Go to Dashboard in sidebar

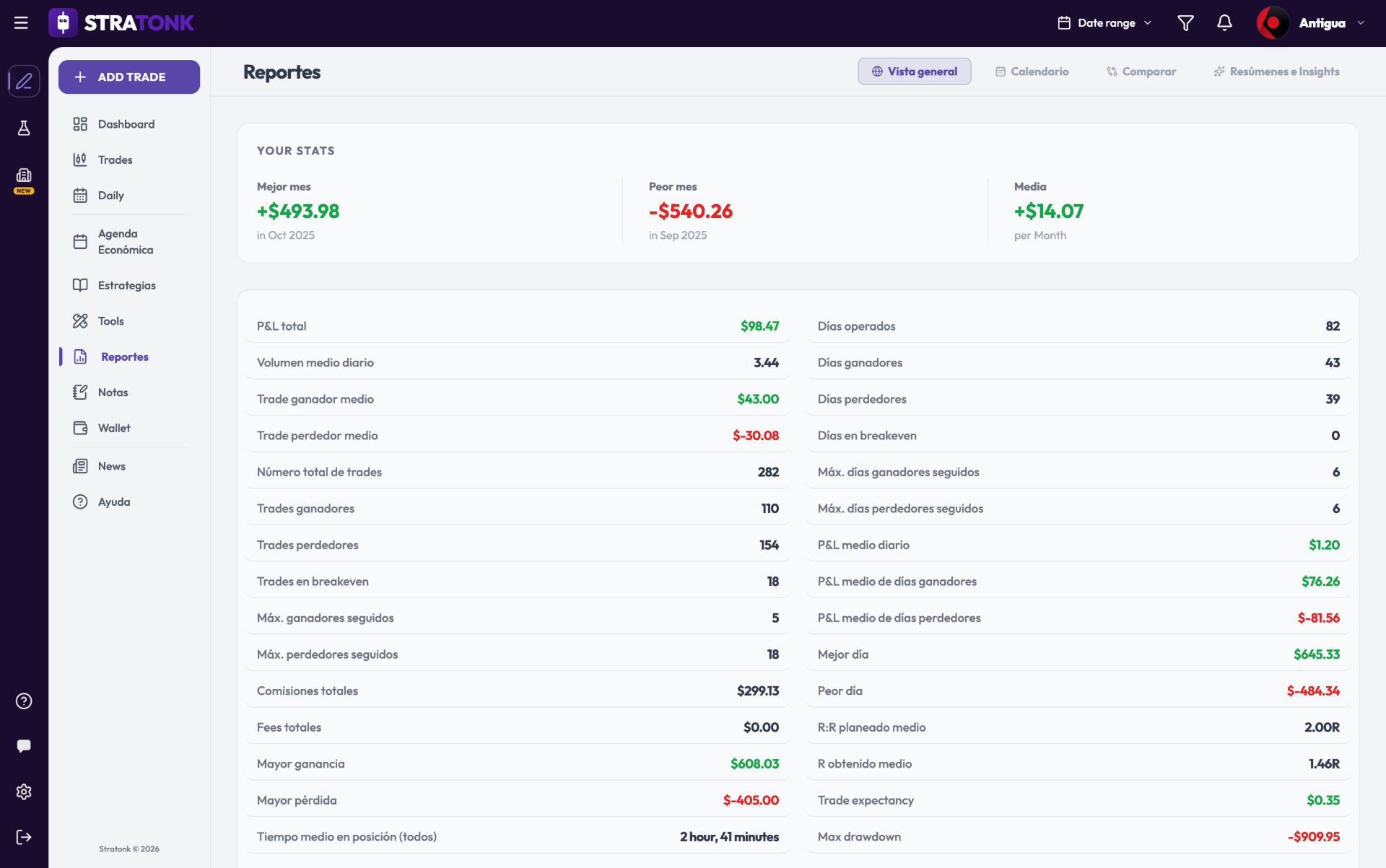click(126, 124)
